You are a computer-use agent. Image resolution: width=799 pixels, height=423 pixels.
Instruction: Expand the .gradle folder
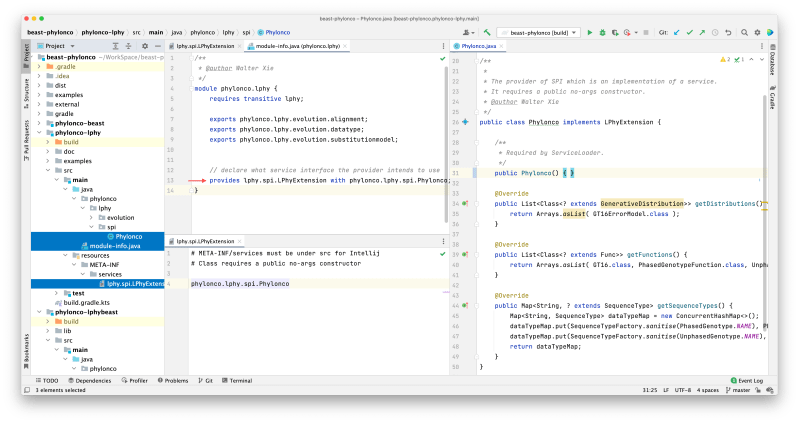39,66
